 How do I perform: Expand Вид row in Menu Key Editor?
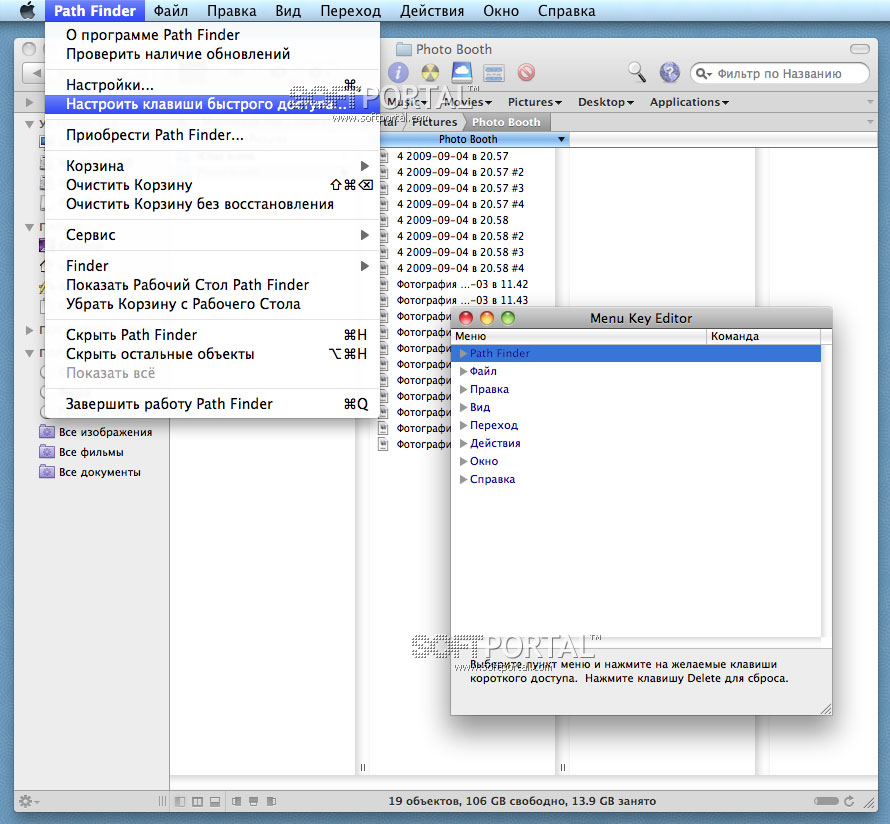click(x=463, y=407)
